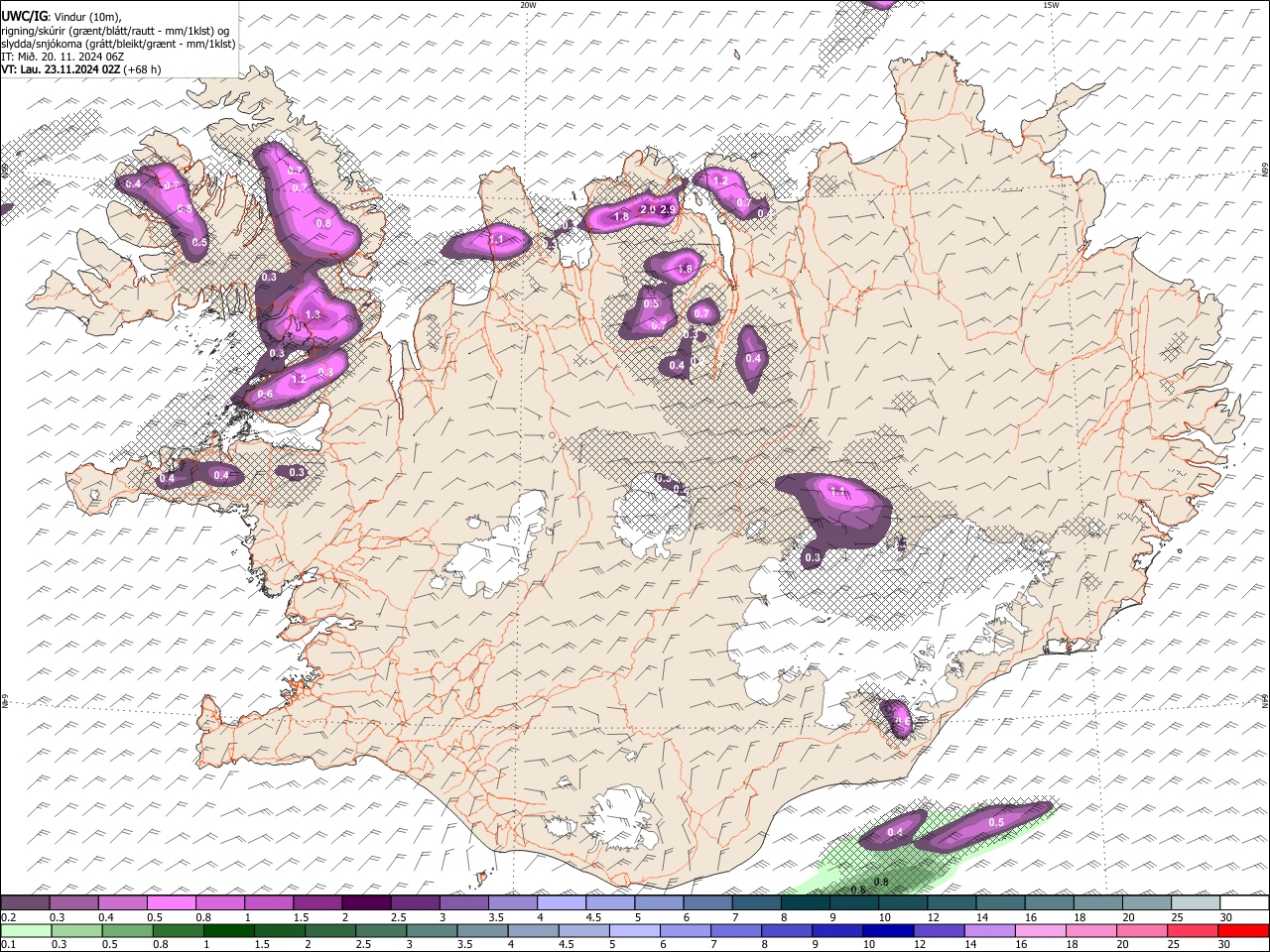
Task: Click the bright magenta 0.5–0.8 snow swatch
Action: [x=171, y=903]
